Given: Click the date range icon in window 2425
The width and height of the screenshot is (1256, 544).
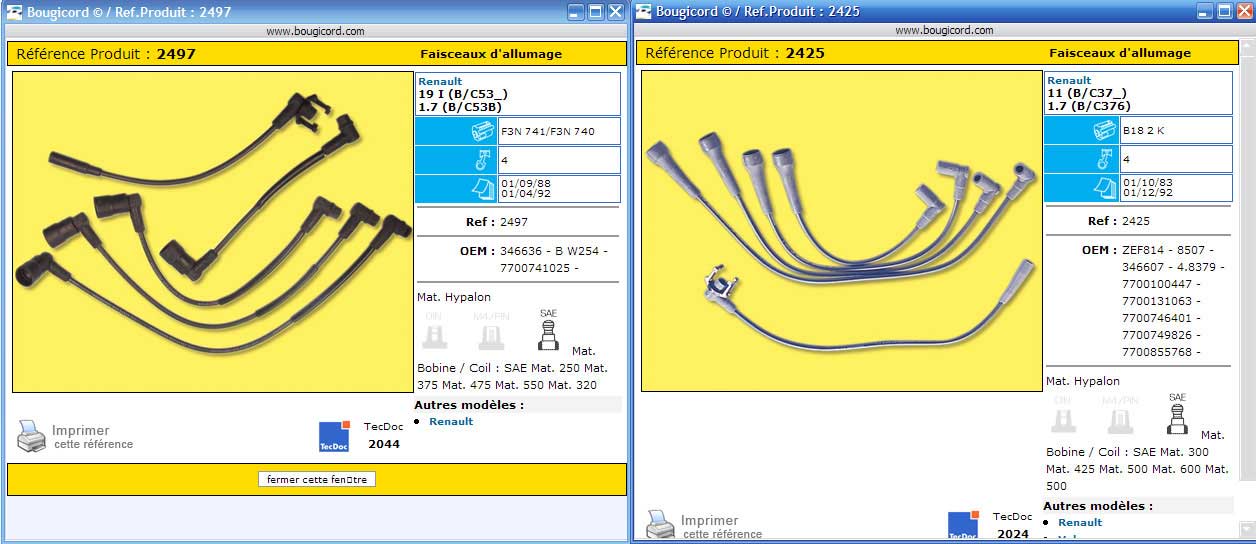Looking at the screenshot, I should pos(1106,188).
